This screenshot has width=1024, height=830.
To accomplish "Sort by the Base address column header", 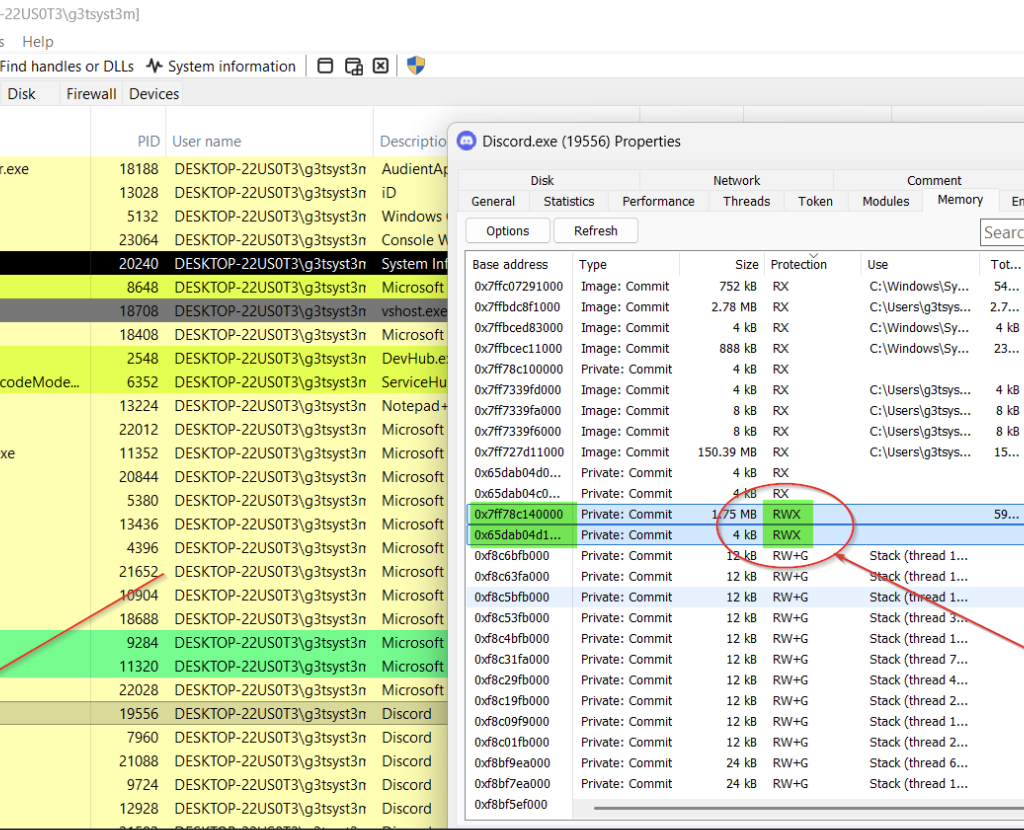I will (510, 265).
